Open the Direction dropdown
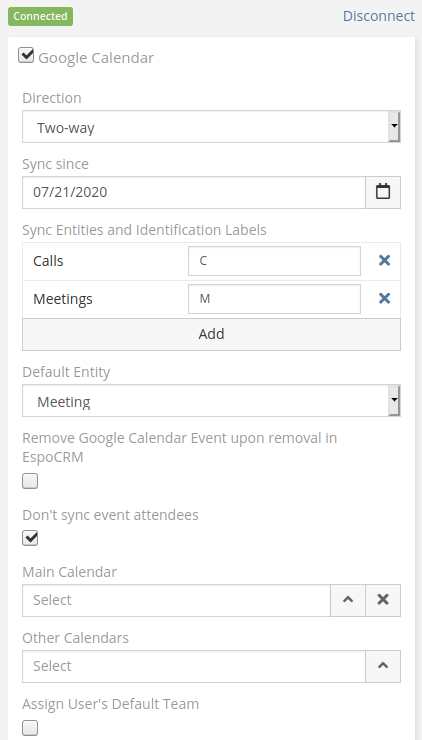Image resolution: width=422 pixels, height=740 pixels. [x=211, y=126]
